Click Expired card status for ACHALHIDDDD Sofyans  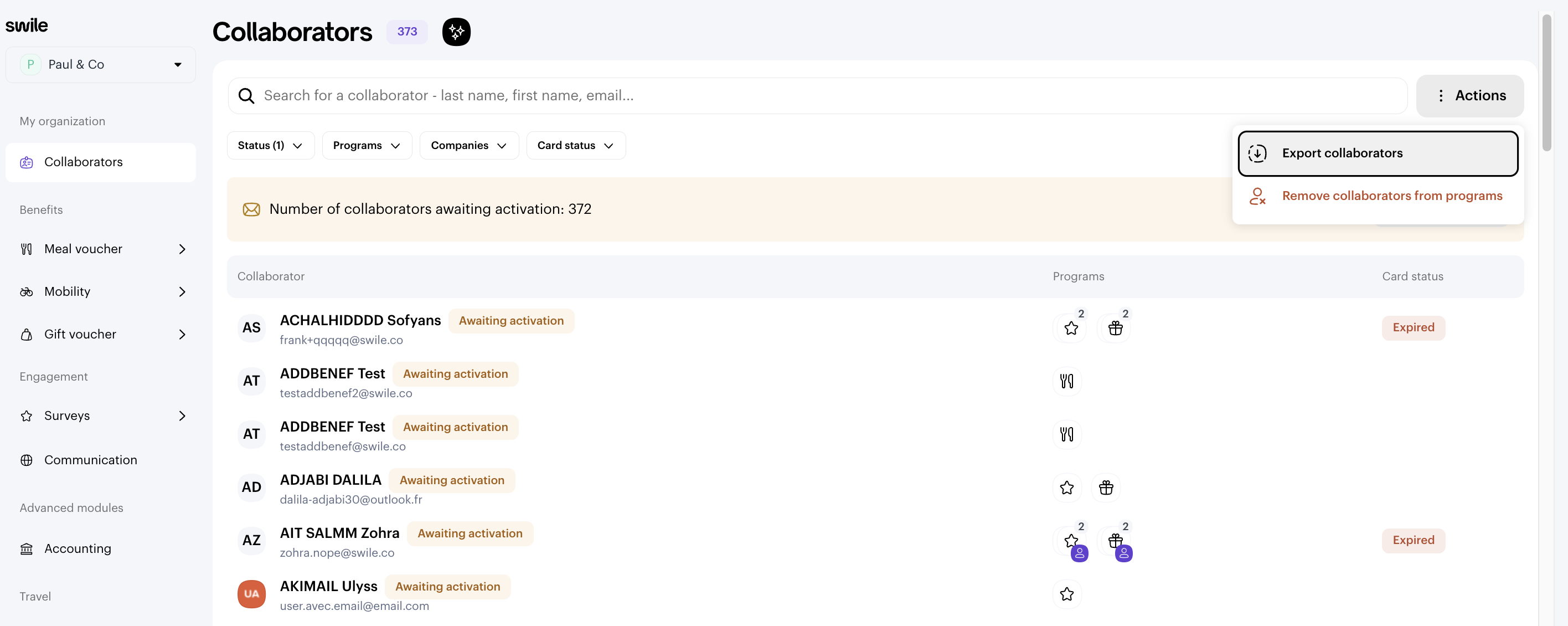[x=1413, y=327]
